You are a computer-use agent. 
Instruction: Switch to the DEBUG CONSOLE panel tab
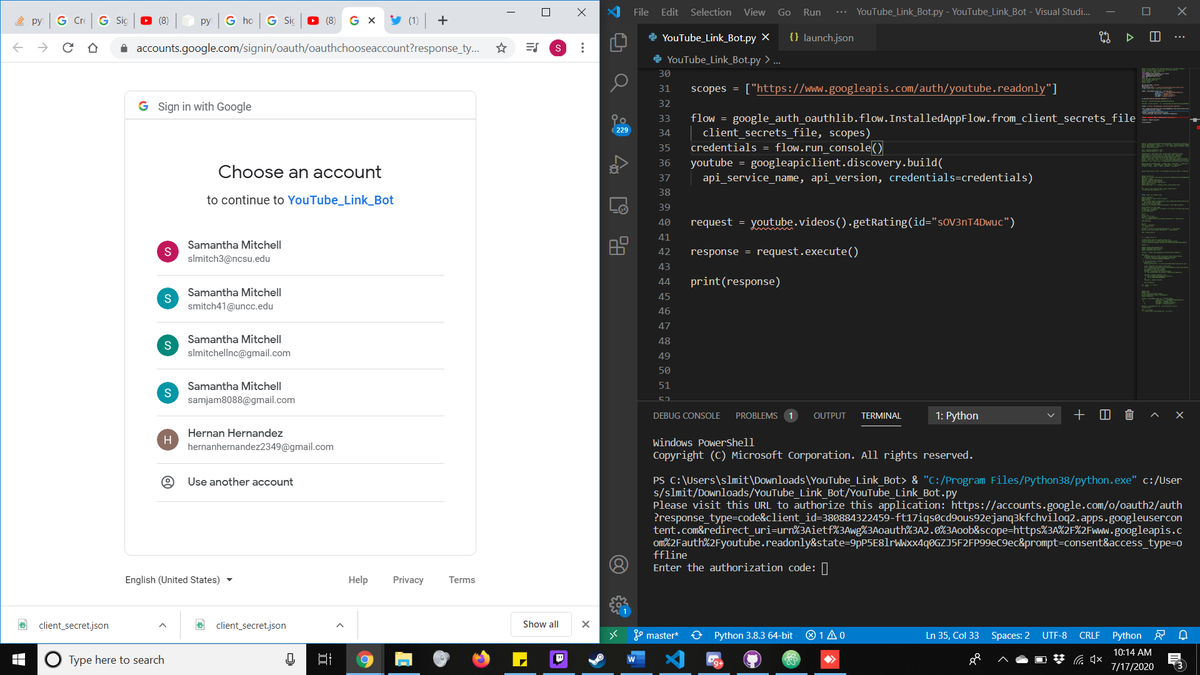point(686,415)
